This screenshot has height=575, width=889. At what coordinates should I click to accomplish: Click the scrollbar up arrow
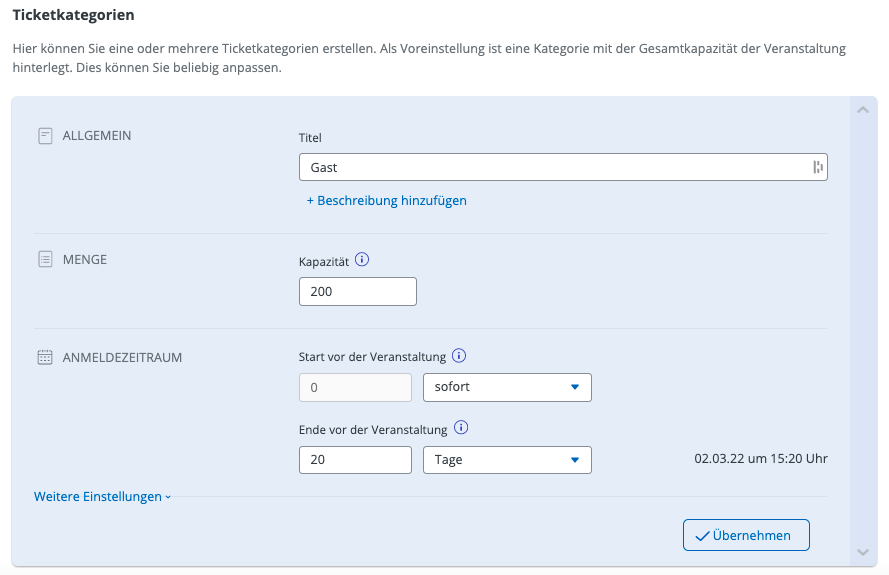coord(863,110)
